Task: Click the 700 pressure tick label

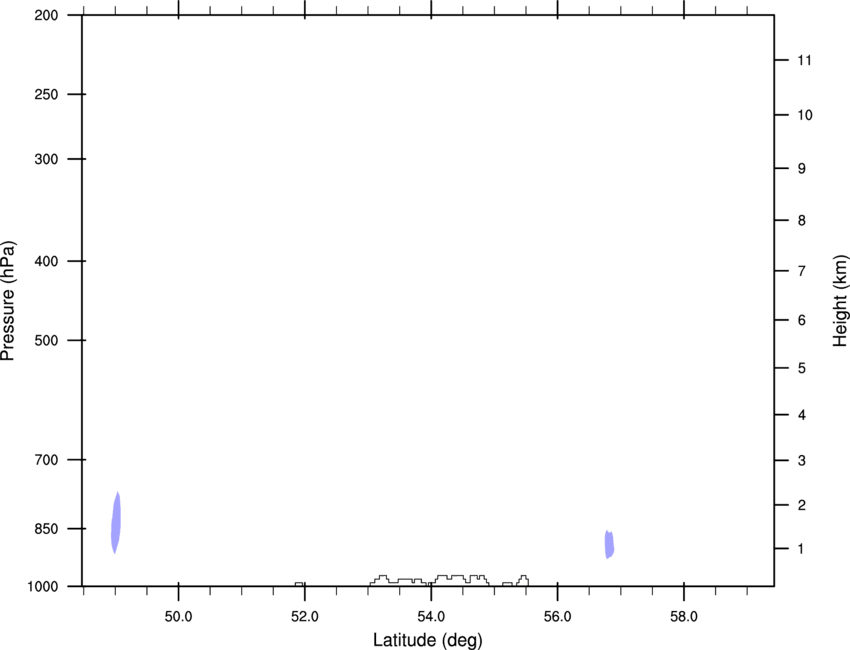Action: (x=46, y=460)
